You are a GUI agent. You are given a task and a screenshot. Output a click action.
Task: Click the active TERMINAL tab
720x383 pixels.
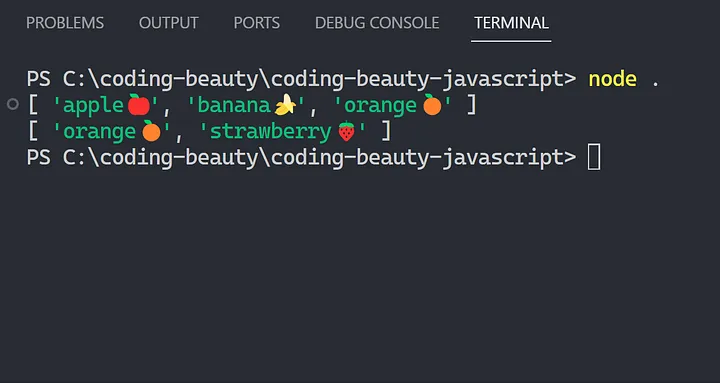(x=511, y=23)
